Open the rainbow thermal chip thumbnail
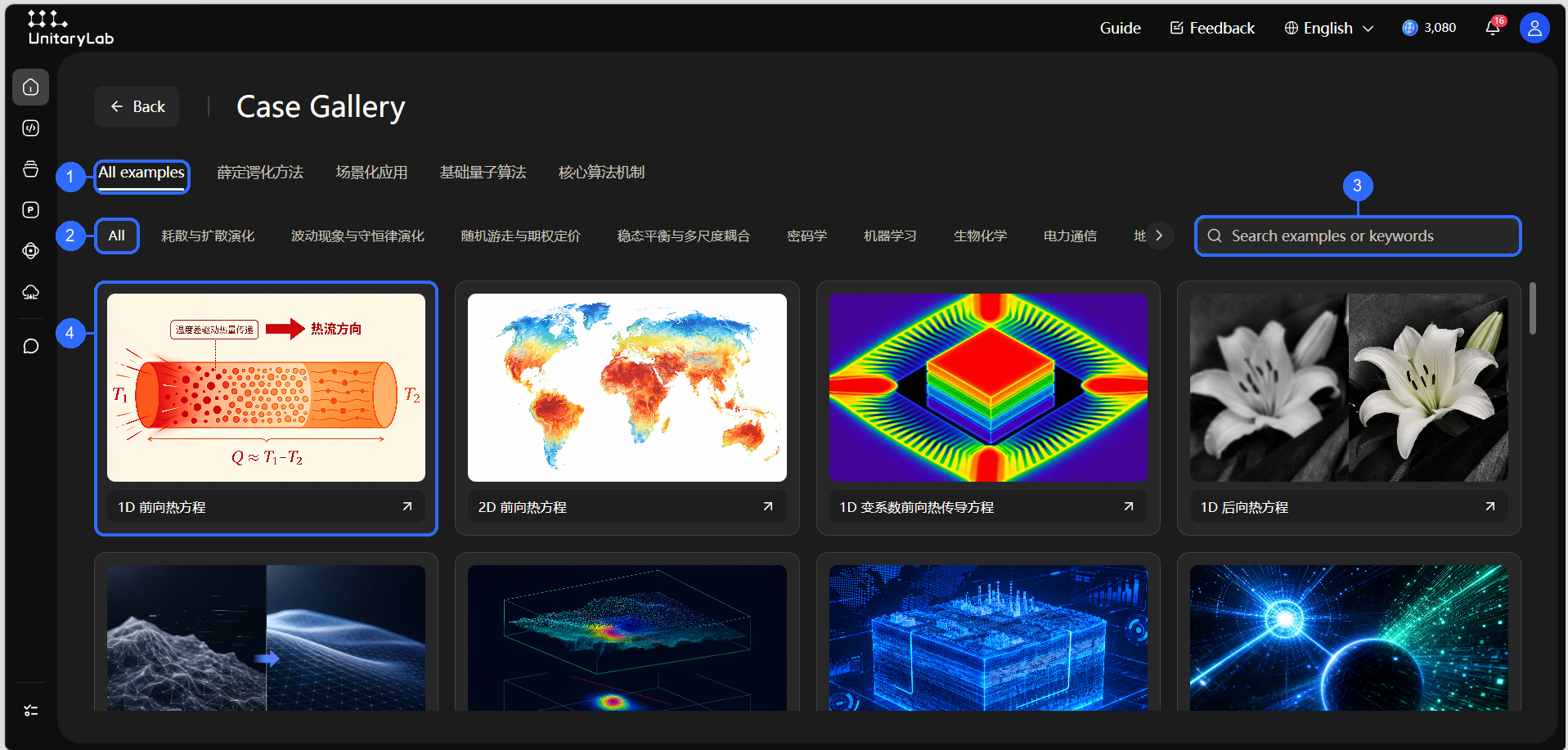Screen dimensions: 1568x750 click(x=988, y=388)
